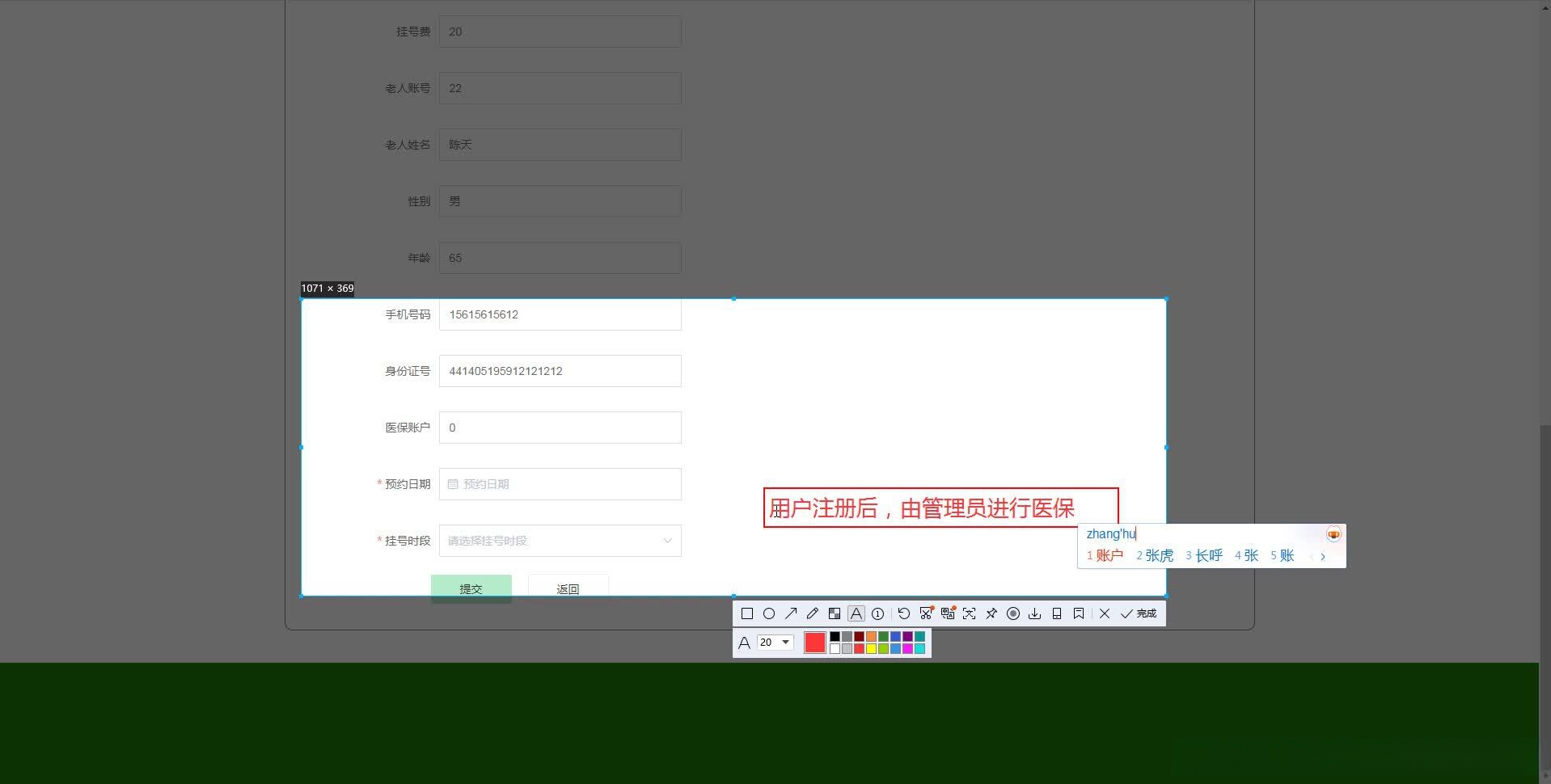This screenshot has height=784, width=1551.
Task: Select the IME candidate 账户
Action: point(1109,555)
